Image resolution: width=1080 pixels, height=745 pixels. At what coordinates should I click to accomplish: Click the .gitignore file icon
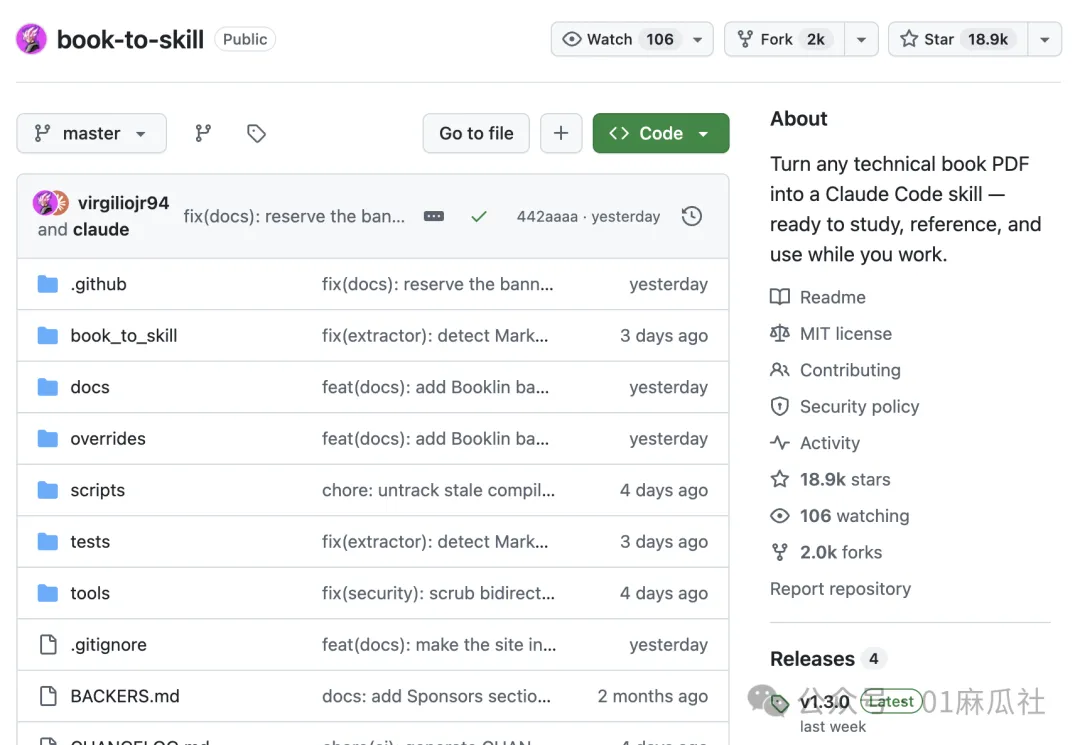point(48,644)
